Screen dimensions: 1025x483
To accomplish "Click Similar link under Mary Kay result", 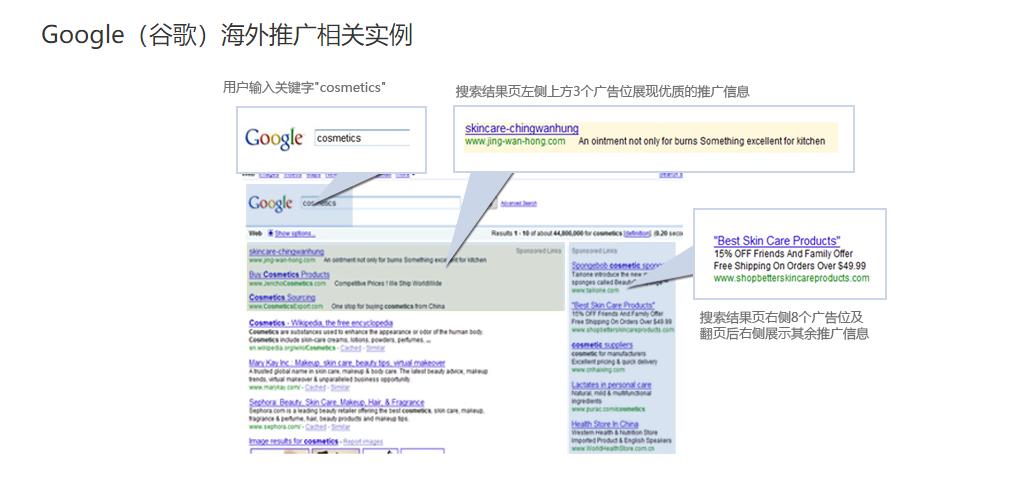I will (340, 388).
